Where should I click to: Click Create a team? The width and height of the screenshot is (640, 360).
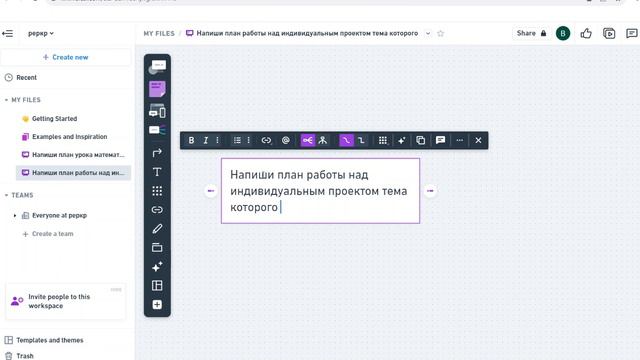48,234
